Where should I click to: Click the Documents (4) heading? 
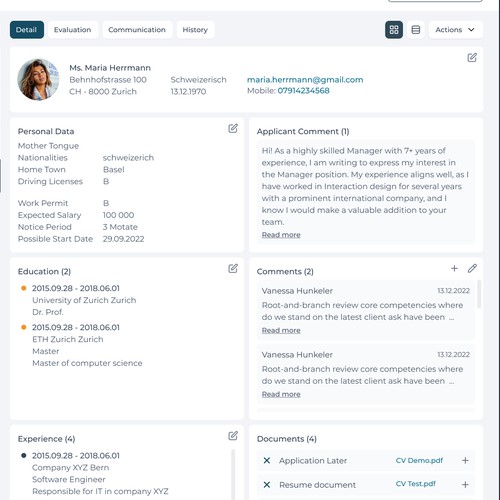287,439
